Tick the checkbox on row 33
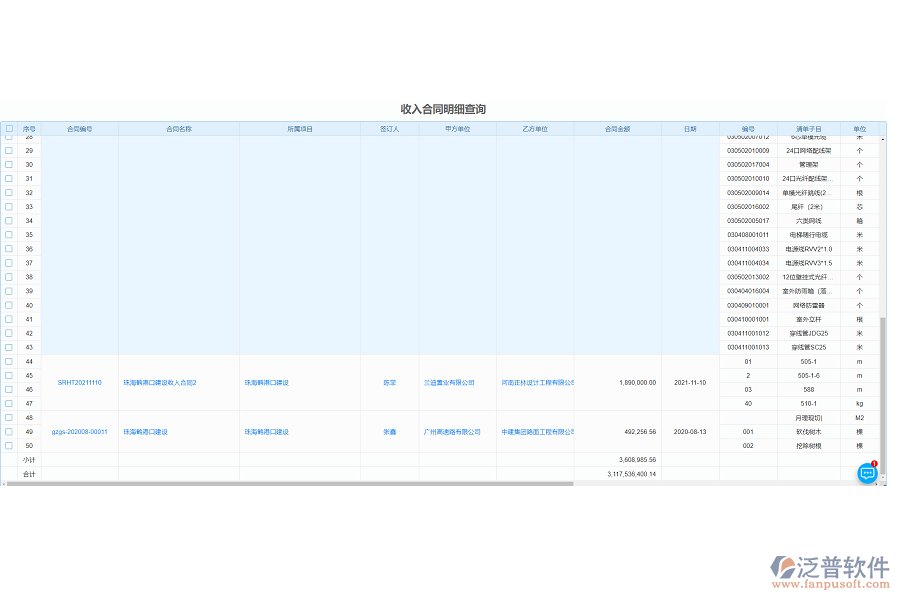 coord(9,207)
